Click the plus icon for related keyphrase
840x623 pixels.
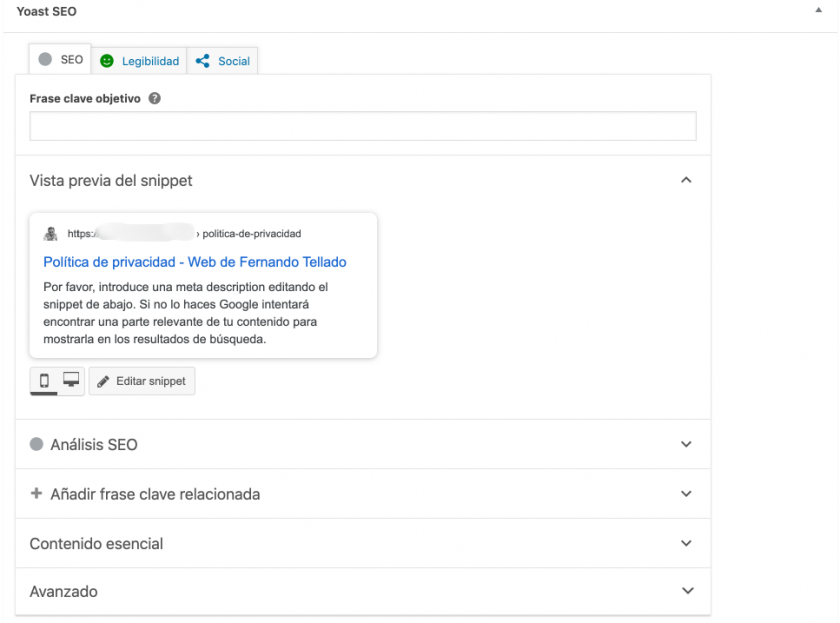37,494
